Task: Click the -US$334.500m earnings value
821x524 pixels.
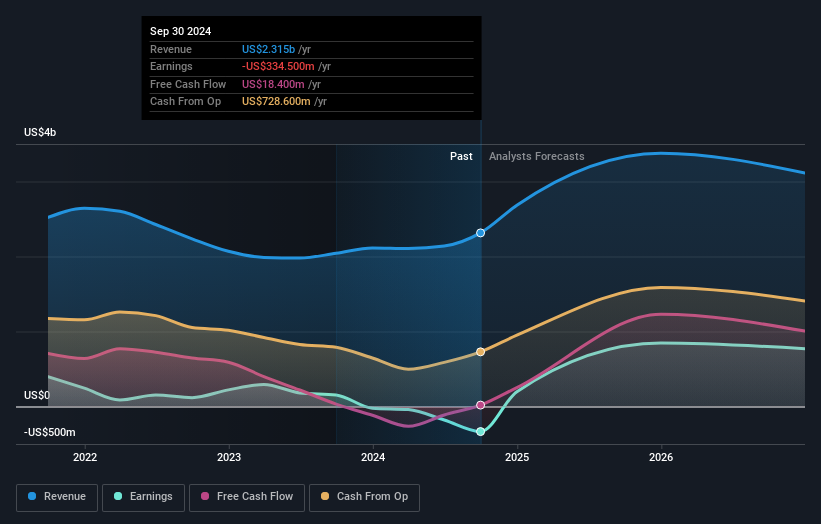Action: (278, 66)
